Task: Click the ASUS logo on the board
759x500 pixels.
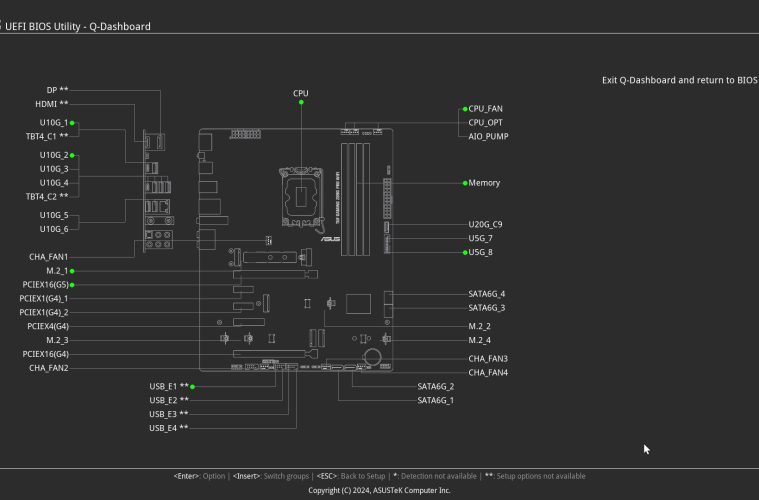Action: click(x=330, y=239)
